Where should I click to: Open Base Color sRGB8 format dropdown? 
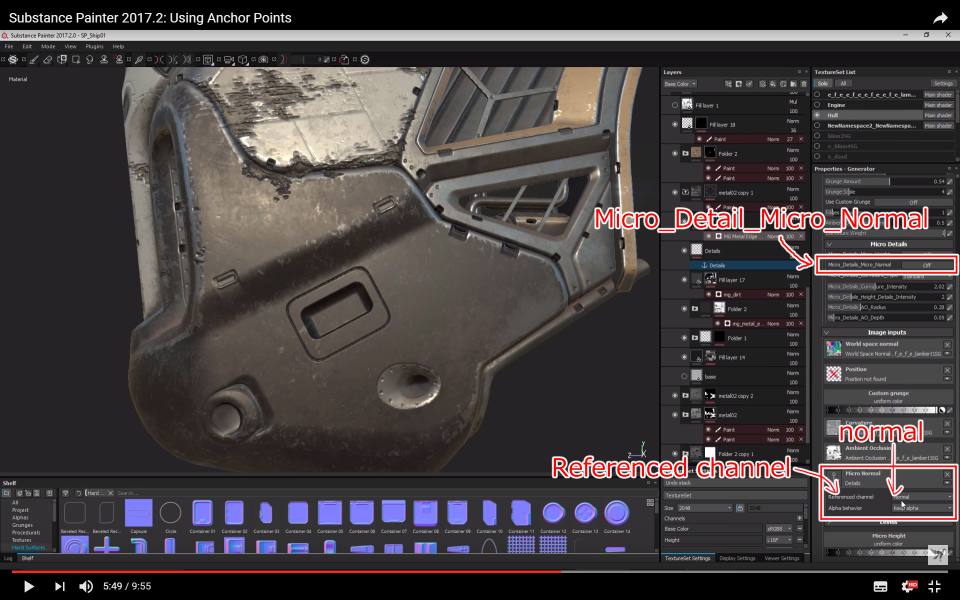(x=779, y=528)
